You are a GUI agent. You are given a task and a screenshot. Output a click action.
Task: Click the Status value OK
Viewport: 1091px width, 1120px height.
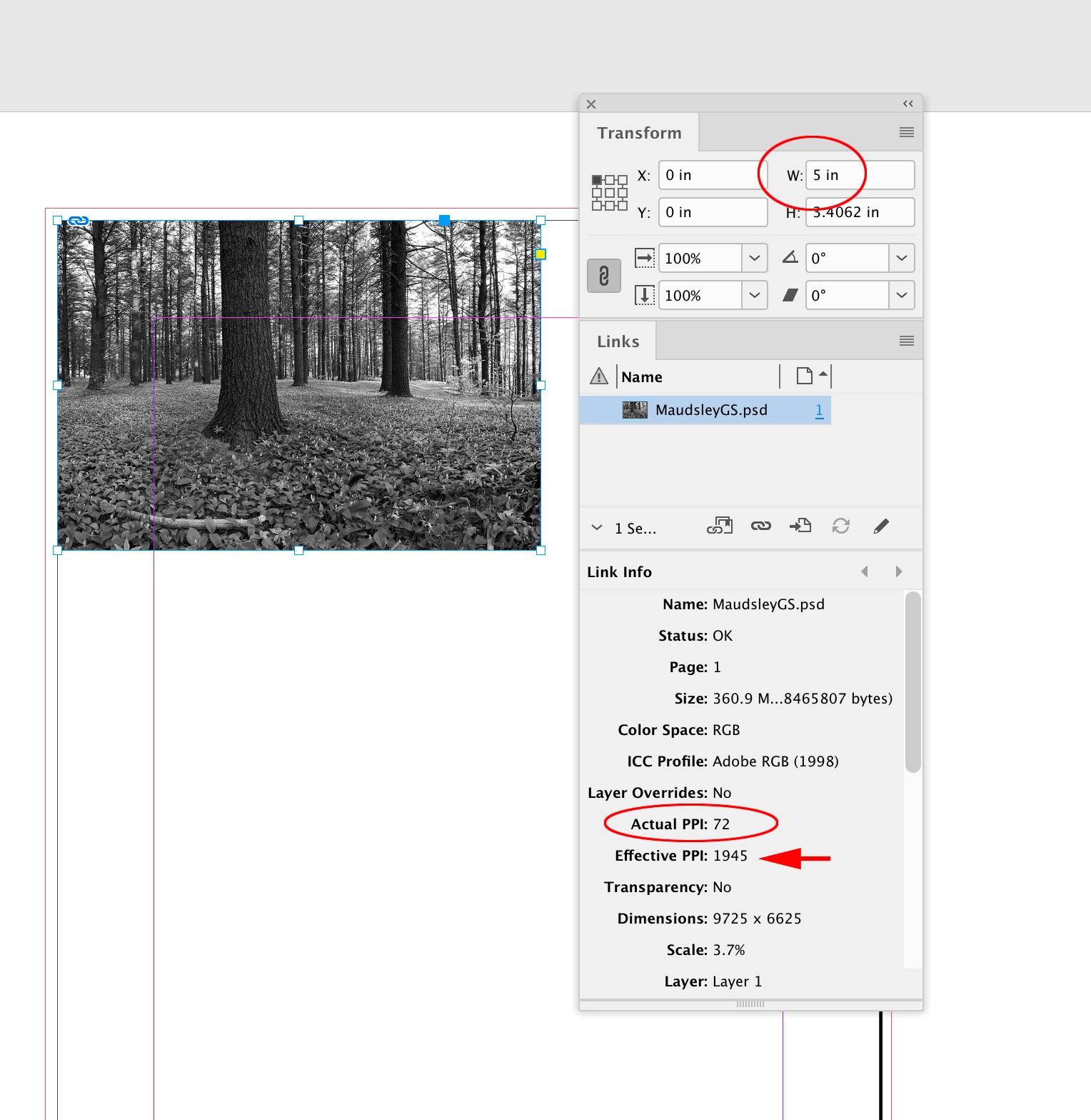(723, 636)
